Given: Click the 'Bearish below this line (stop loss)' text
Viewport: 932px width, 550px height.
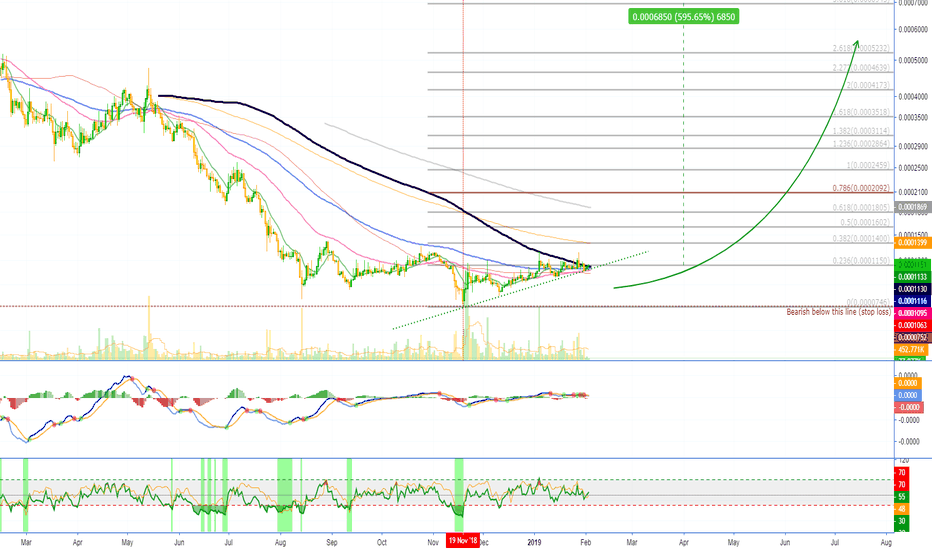Looking at the screenshot, I should [839, 312].
